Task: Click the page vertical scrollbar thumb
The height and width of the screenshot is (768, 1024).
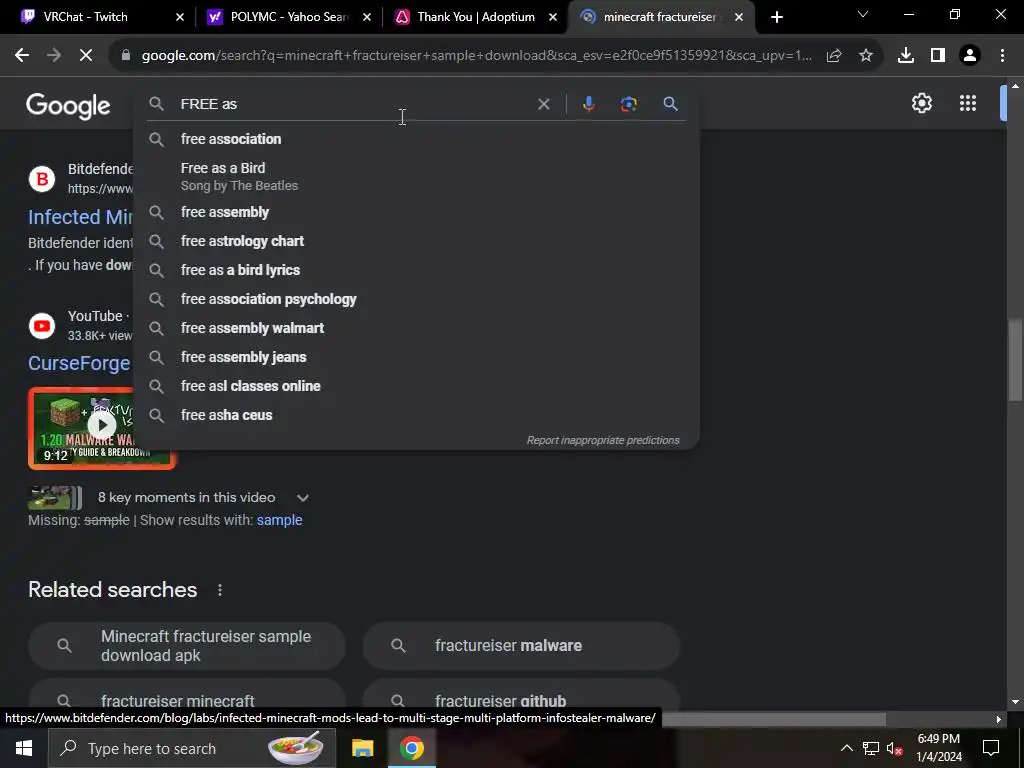Action: pos(1015,359)
